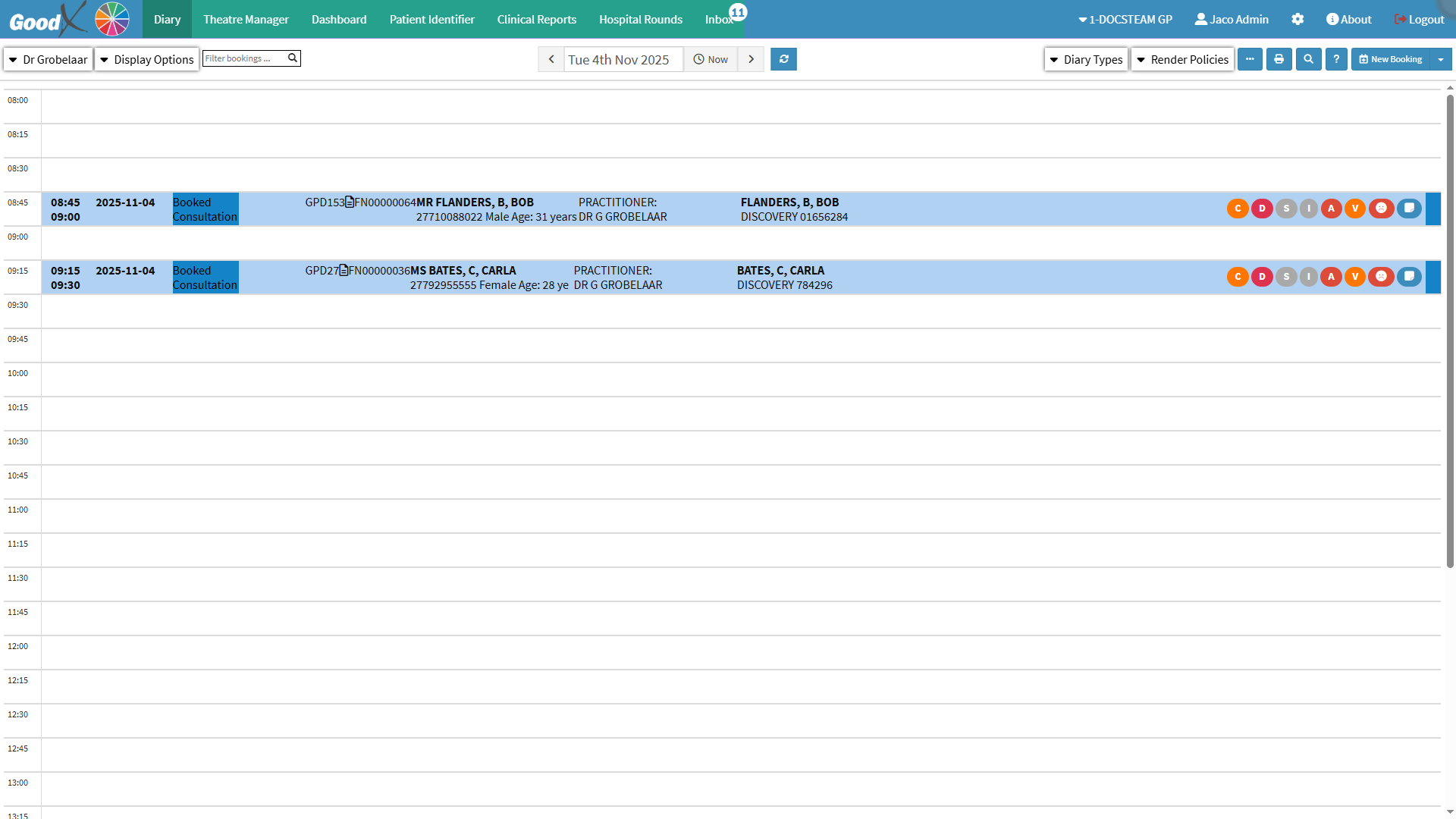Expand the Render Policies dropdown
Image resolution: width=1456 pixels, height=819 pixels.
(x=1182, y=59)
